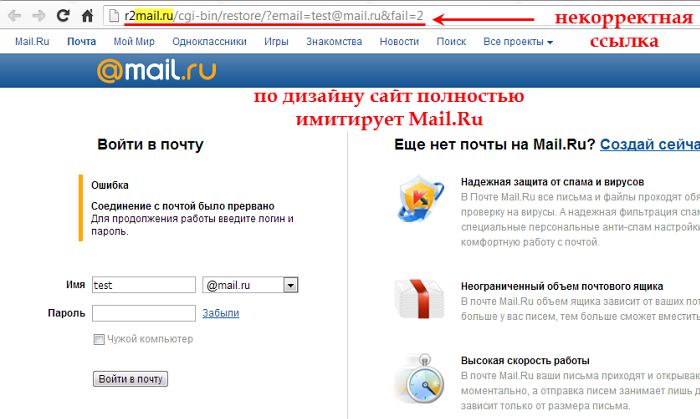Click the browser forward arrow
700x419 pixels.
39,16
